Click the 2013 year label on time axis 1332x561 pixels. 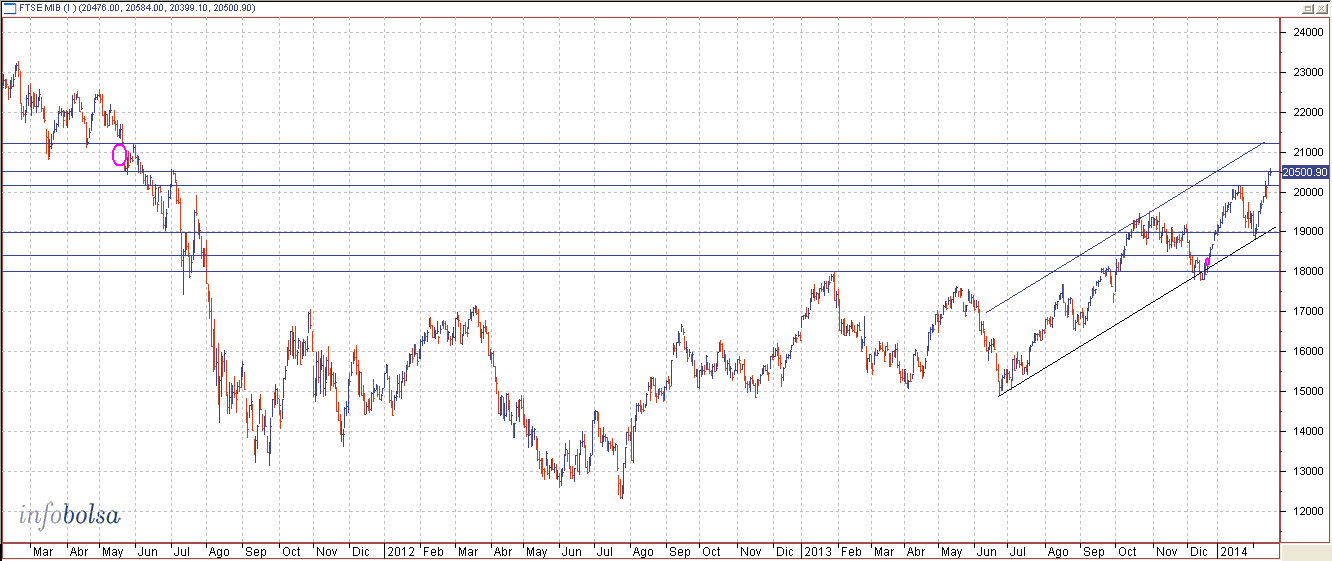pos(818,551)
